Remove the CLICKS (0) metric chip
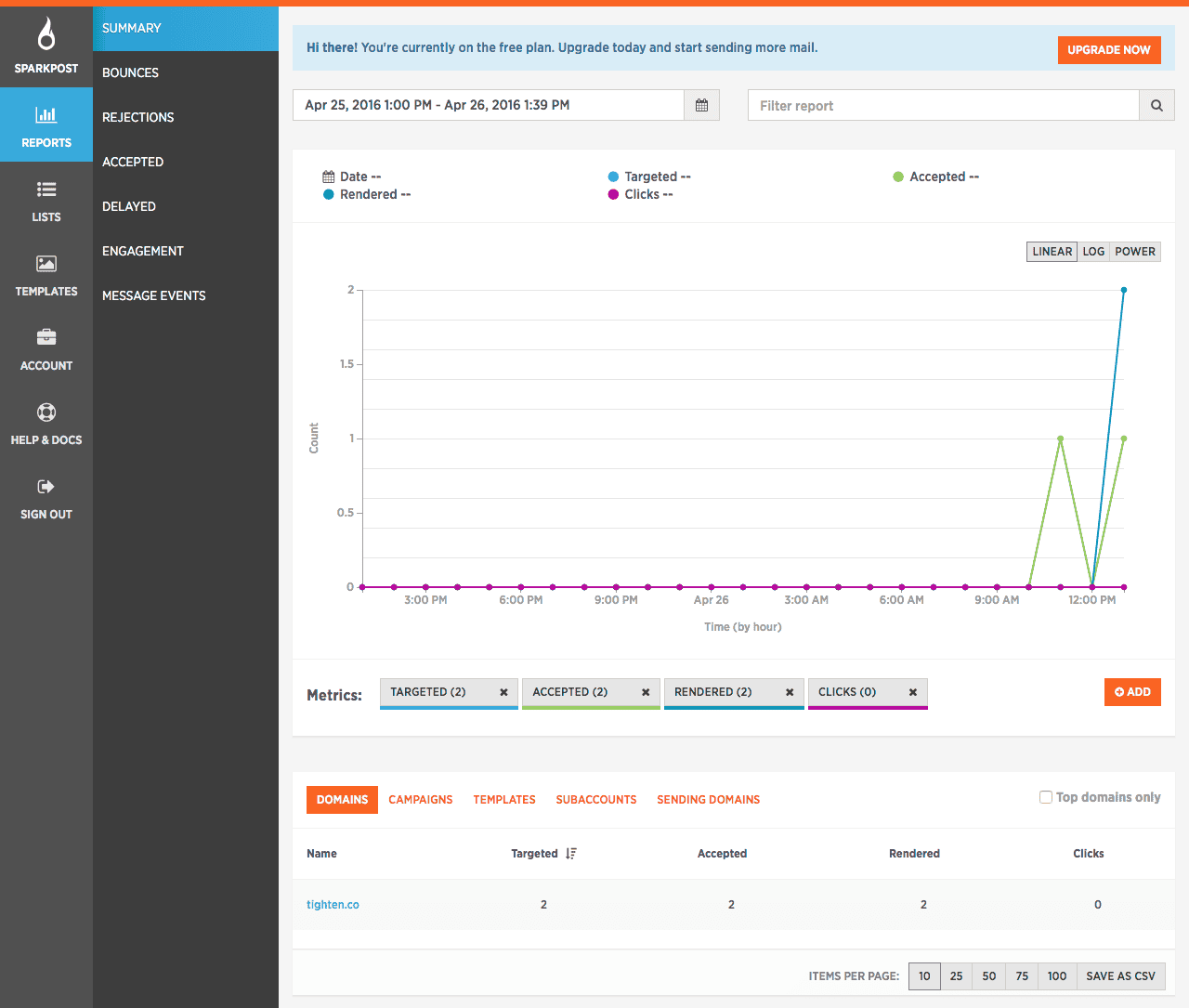The width and height of the screenshot is (1189, 1008). (912, 692)
